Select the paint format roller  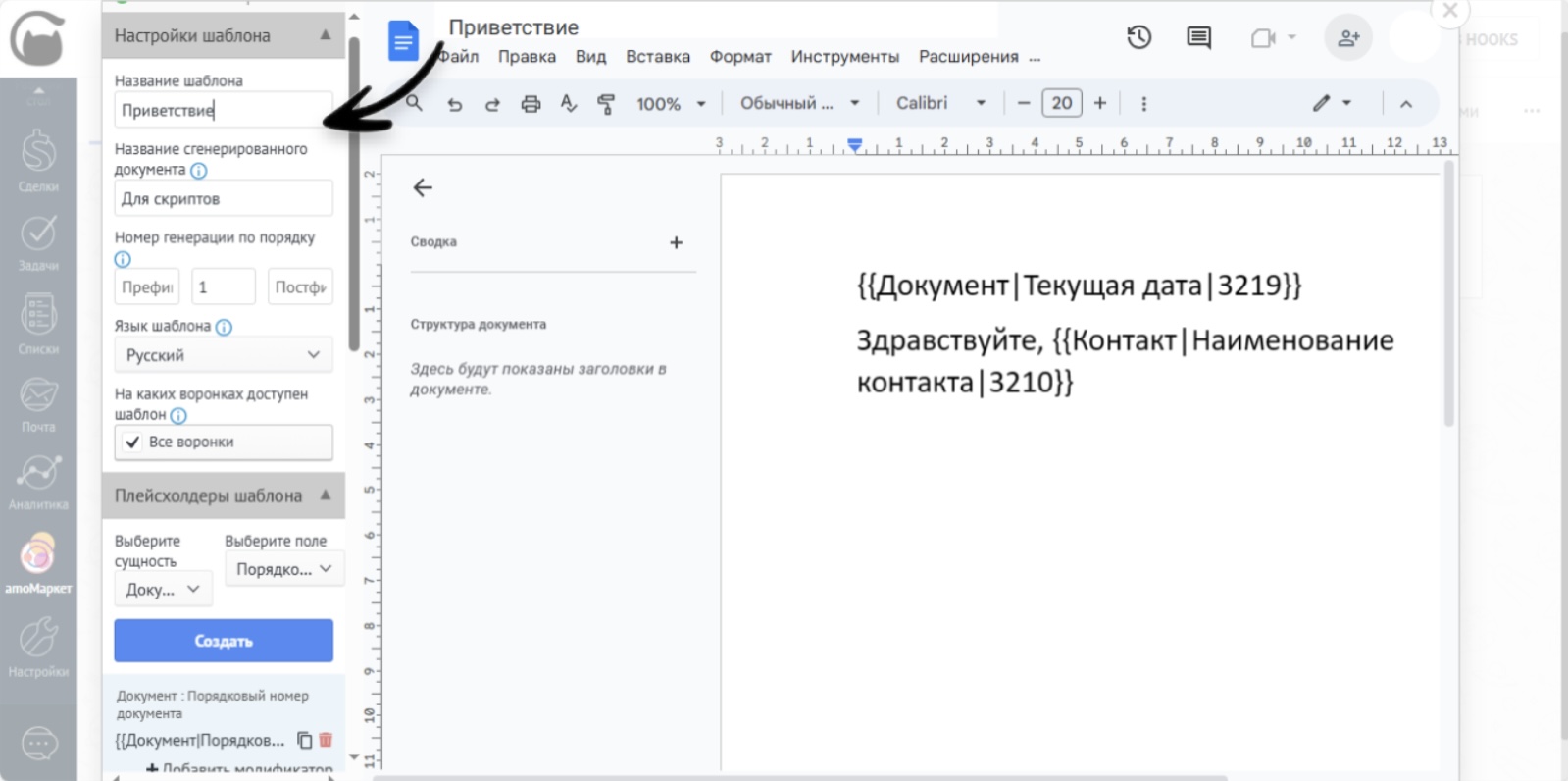click(606, 104)
